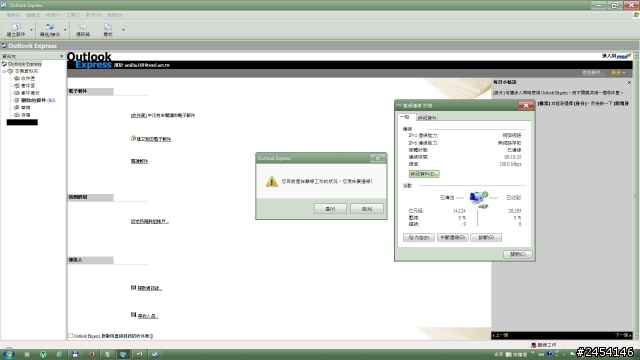Open the Tools (工具) menu
This screenshot has width=640, height=360.
[73, 15]
